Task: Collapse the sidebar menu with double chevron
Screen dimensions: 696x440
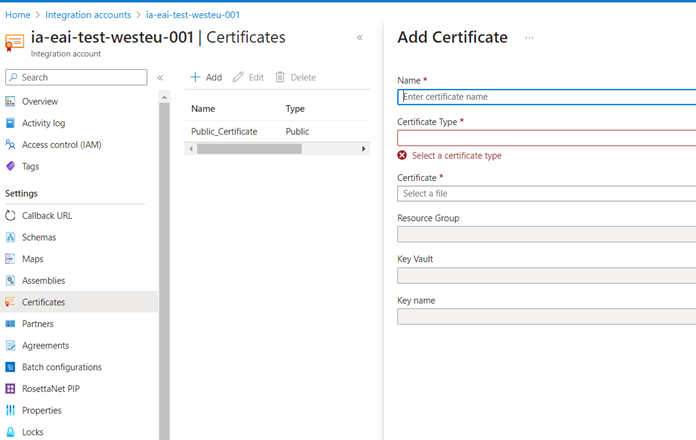Action: click(160, 78)
